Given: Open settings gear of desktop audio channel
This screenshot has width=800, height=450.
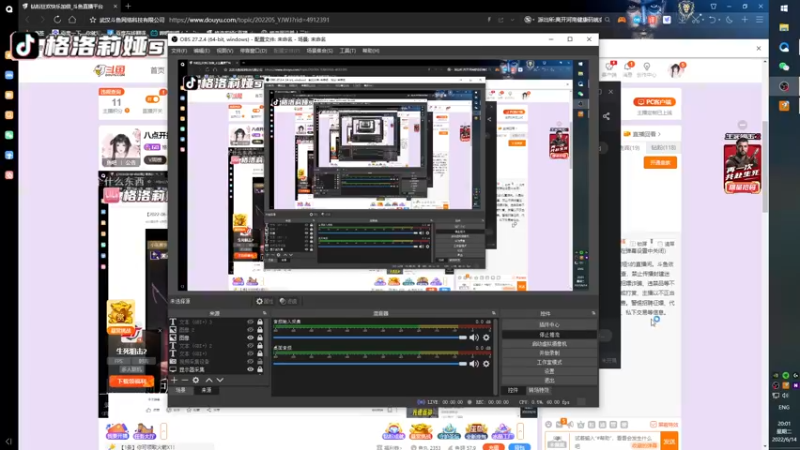Looking at the screenshot, I should pyautogui.click(x=486, y=364).
